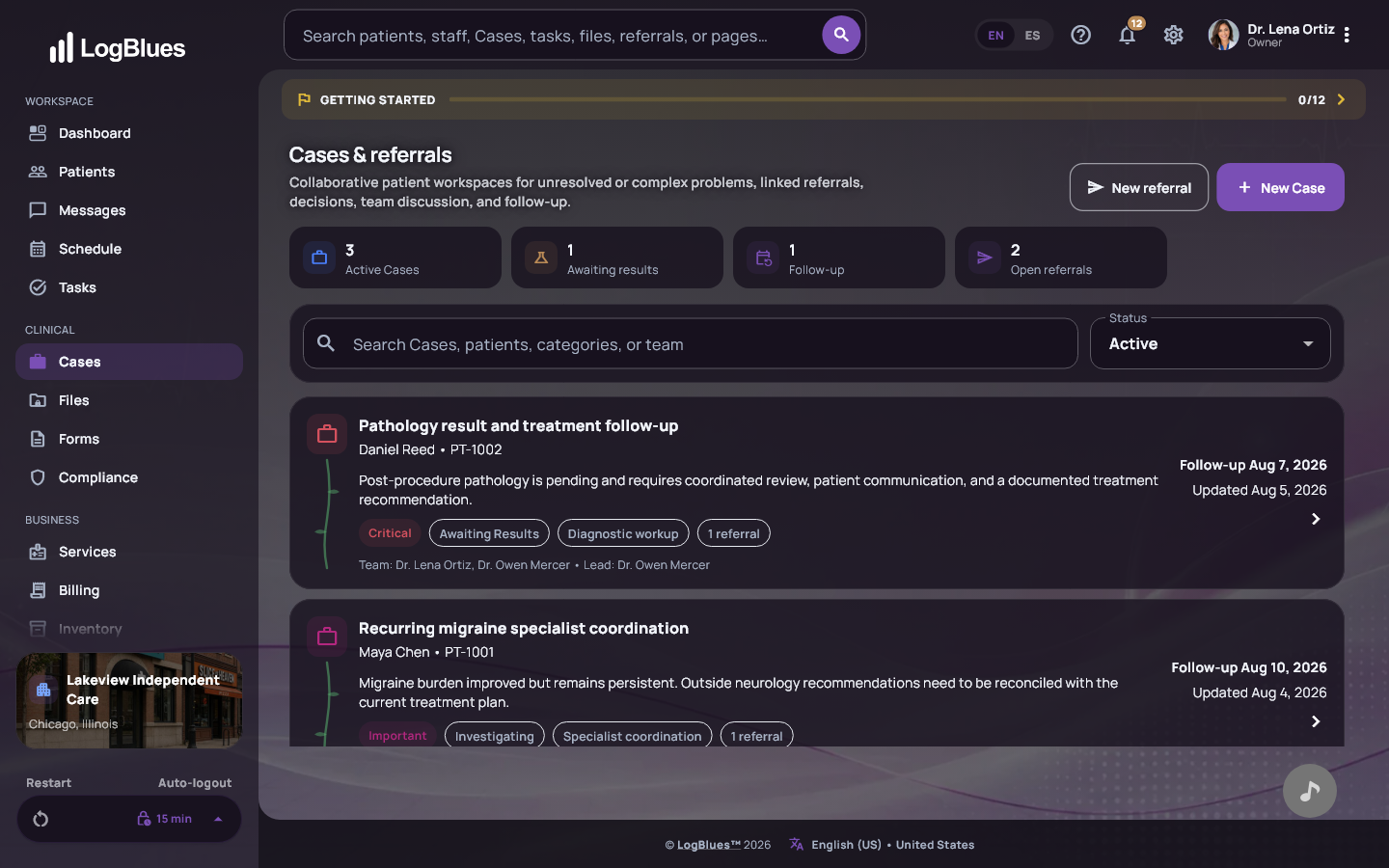The image size is (1389, 868).
Task: Open Recurring migraine case chevron
Action: pyautogui.click(x=1316, y=721)
